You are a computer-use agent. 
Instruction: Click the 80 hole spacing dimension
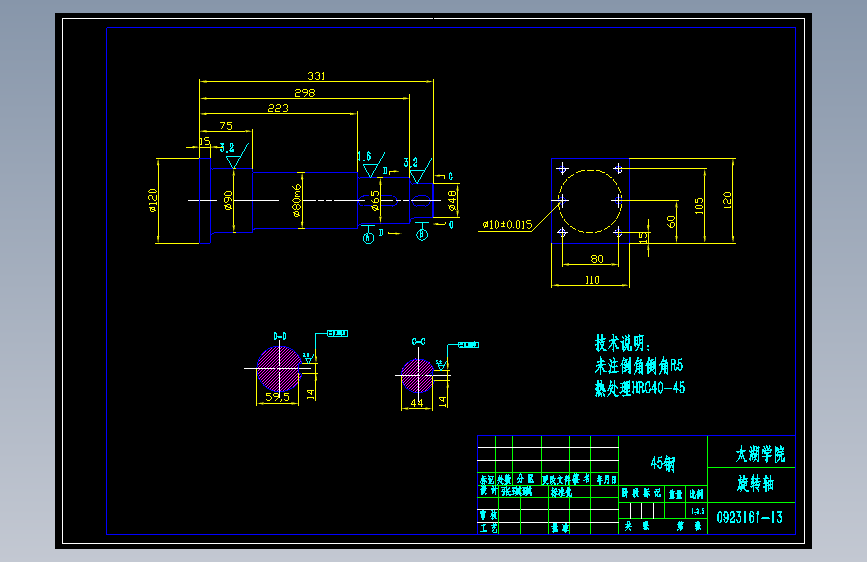(x=597, y=259)
